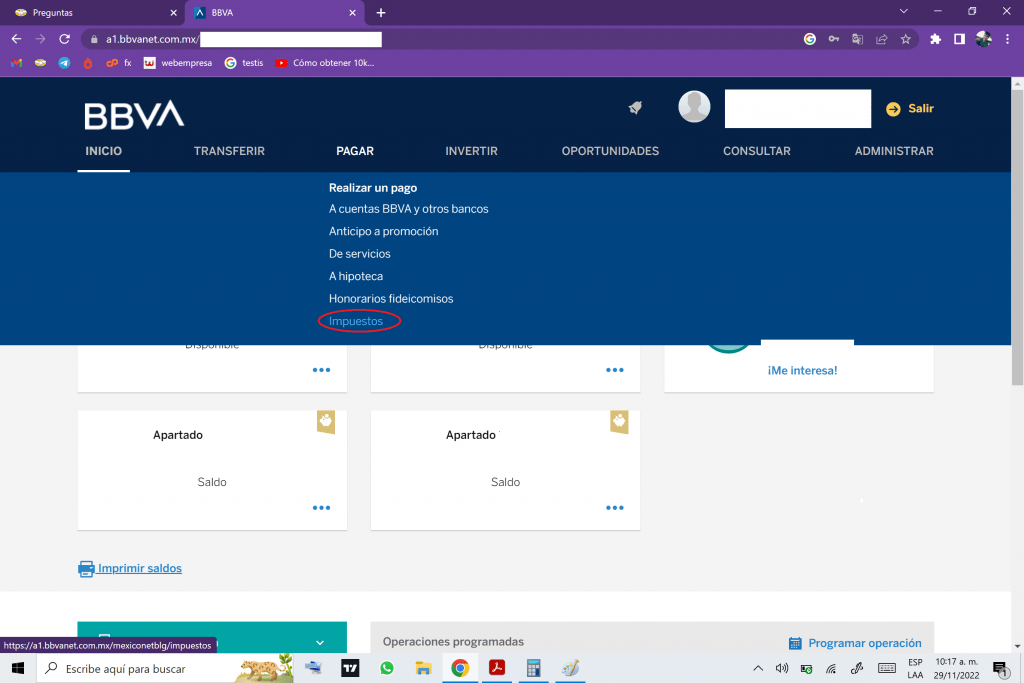Click the calendar icon next to Programar operación
The height and width of the screenshot is (683, 1024).
coord(795,643)
